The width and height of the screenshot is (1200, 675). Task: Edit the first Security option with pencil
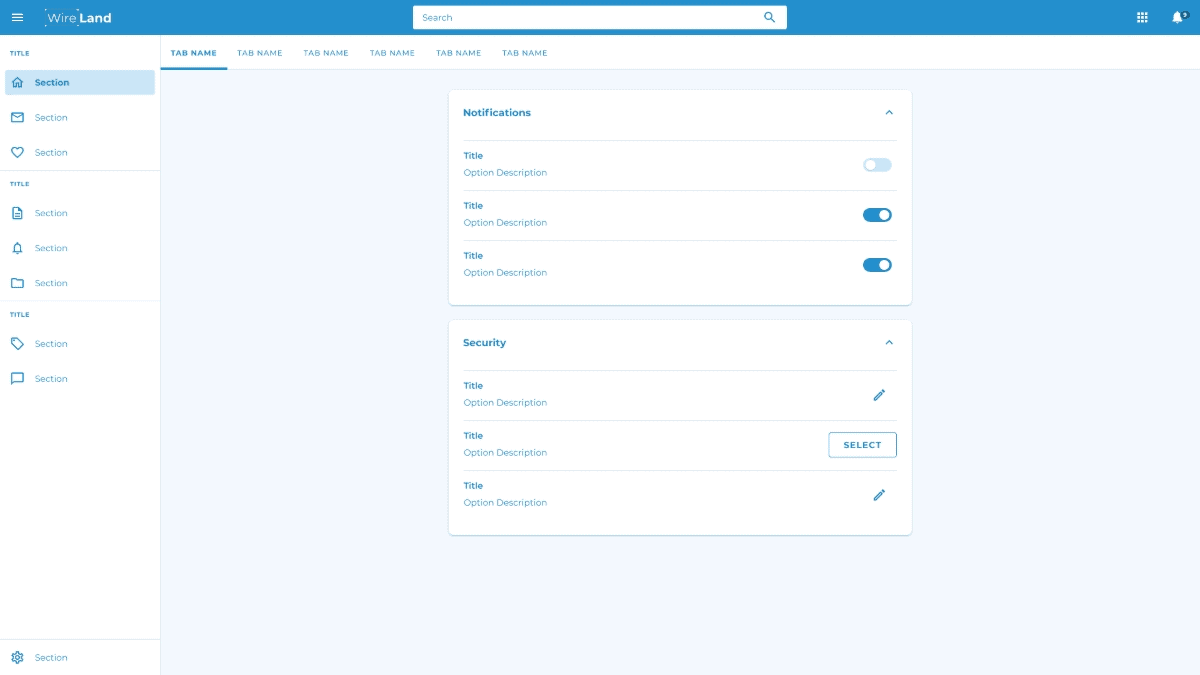coord(879,395)
